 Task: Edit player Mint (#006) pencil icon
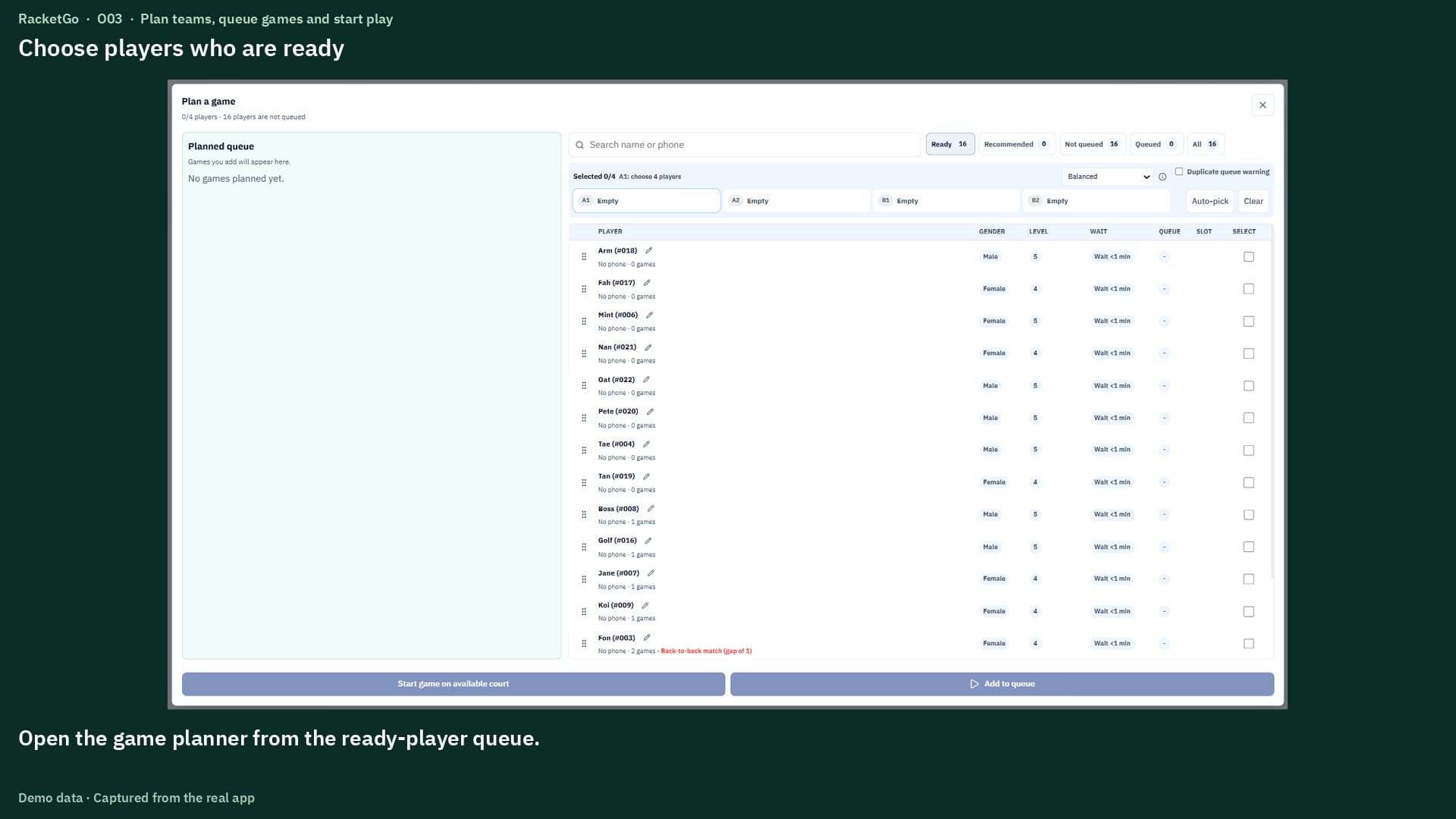tap(649, 315)
